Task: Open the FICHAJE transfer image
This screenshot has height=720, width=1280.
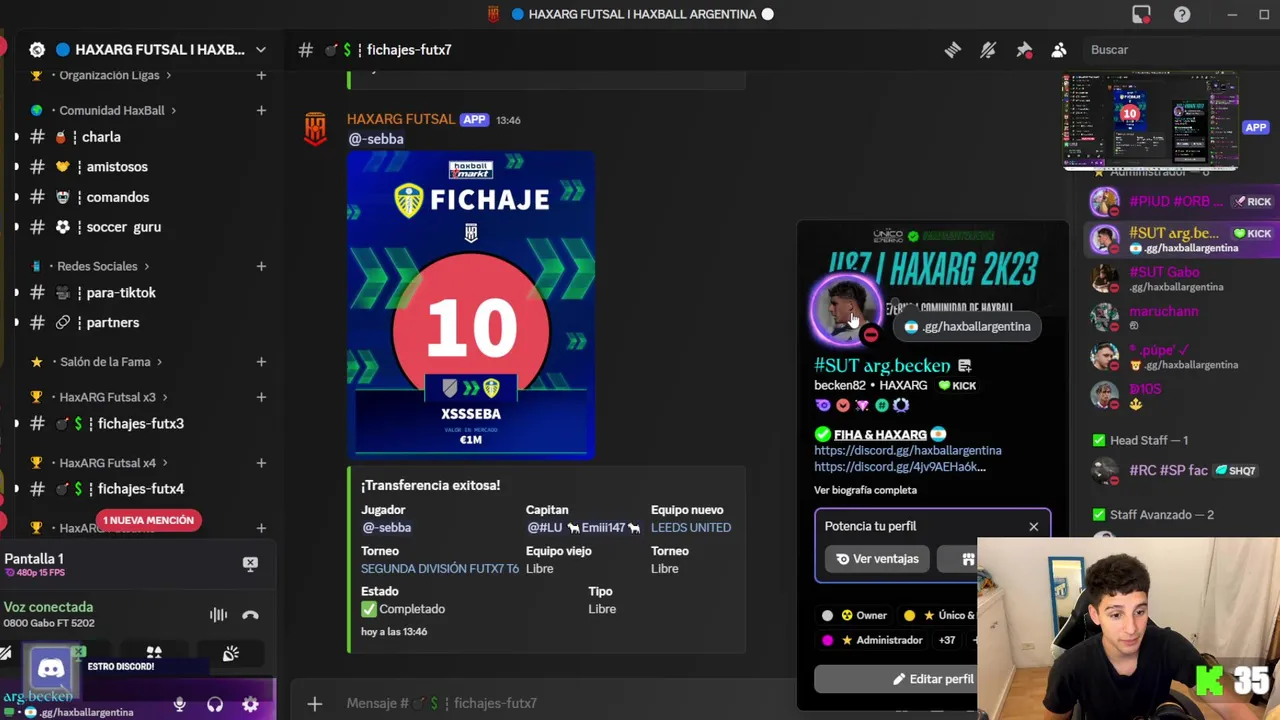Action: 471,305
